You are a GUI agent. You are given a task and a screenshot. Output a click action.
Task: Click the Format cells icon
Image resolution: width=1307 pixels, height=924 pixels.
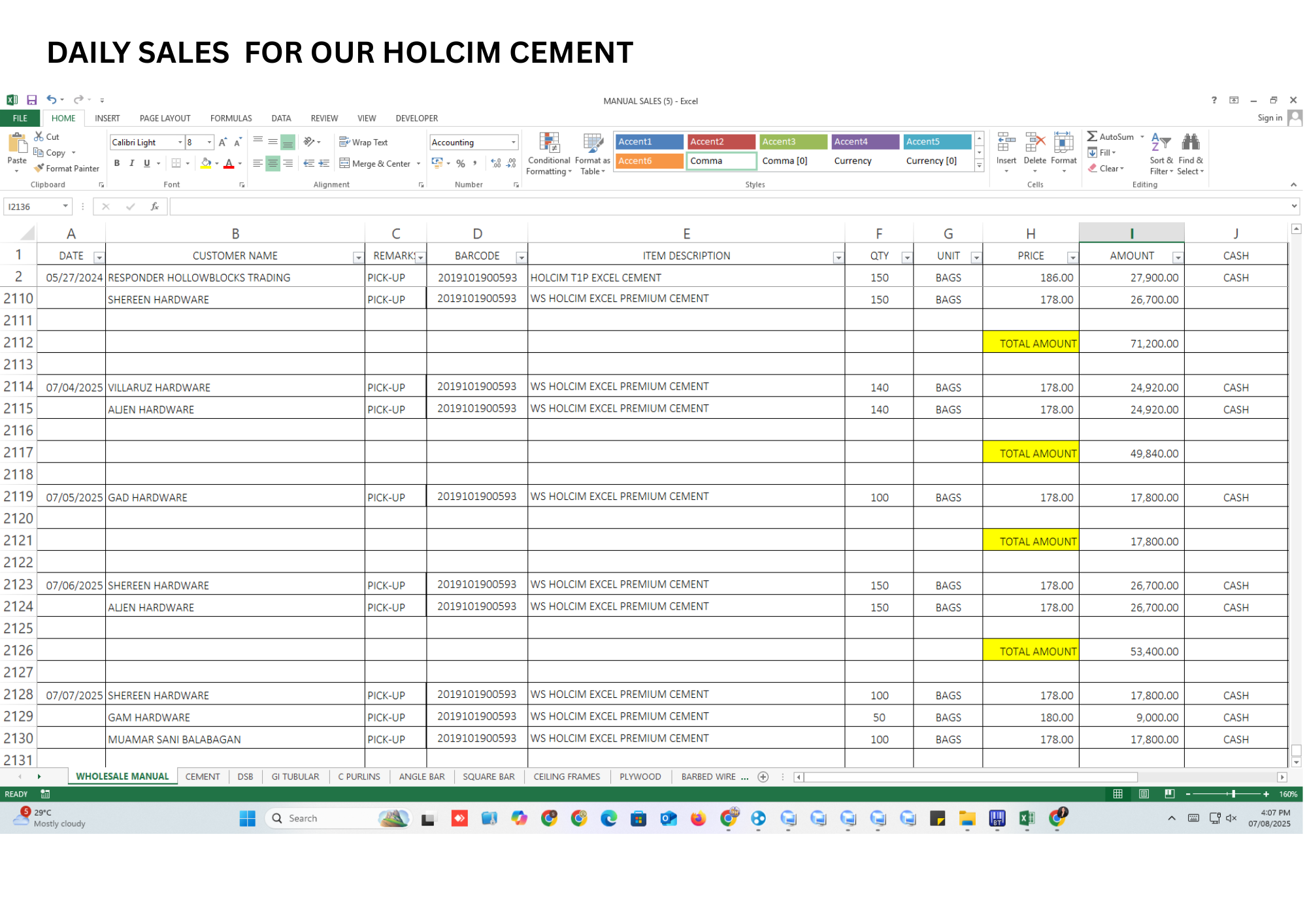(x=1064, y=142)
